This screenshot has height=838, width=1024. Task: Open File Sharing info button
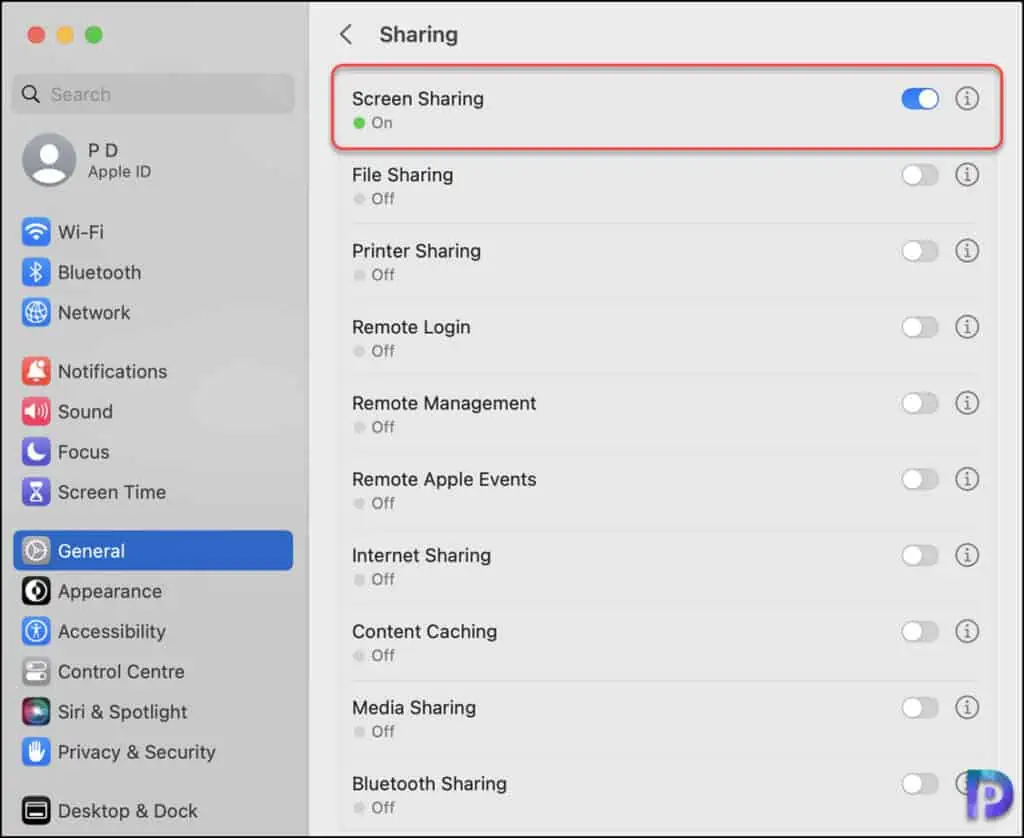(x=967, y=175)
